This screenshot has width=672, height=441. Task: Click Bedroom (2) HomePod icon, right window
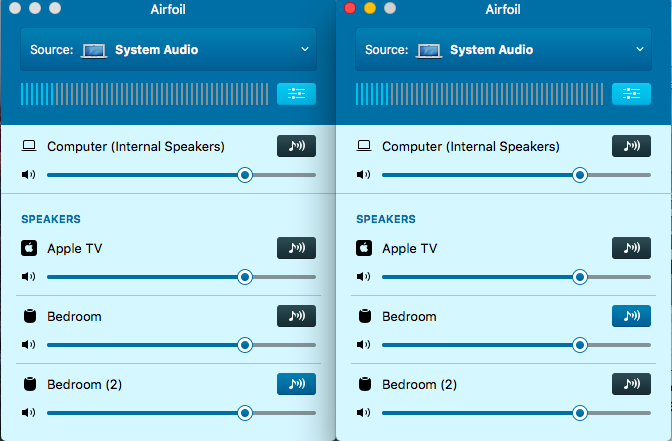click(x=365, y=384)
